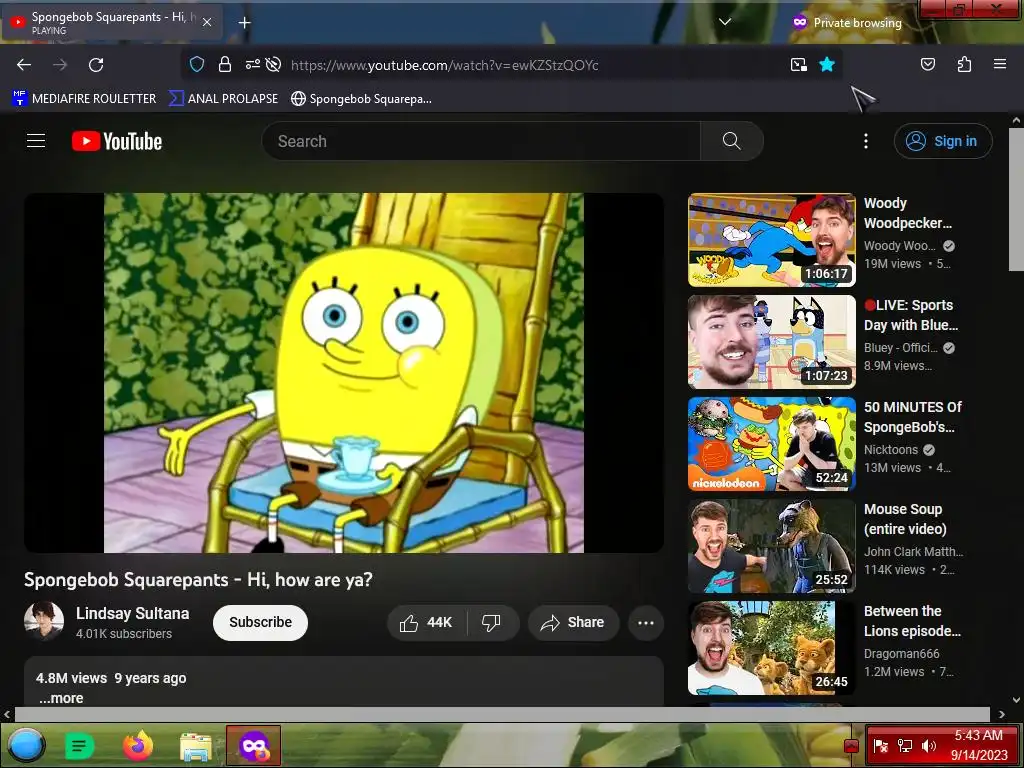Open the Woody Woodpecker video thumbnail

(x=771, y=240)
